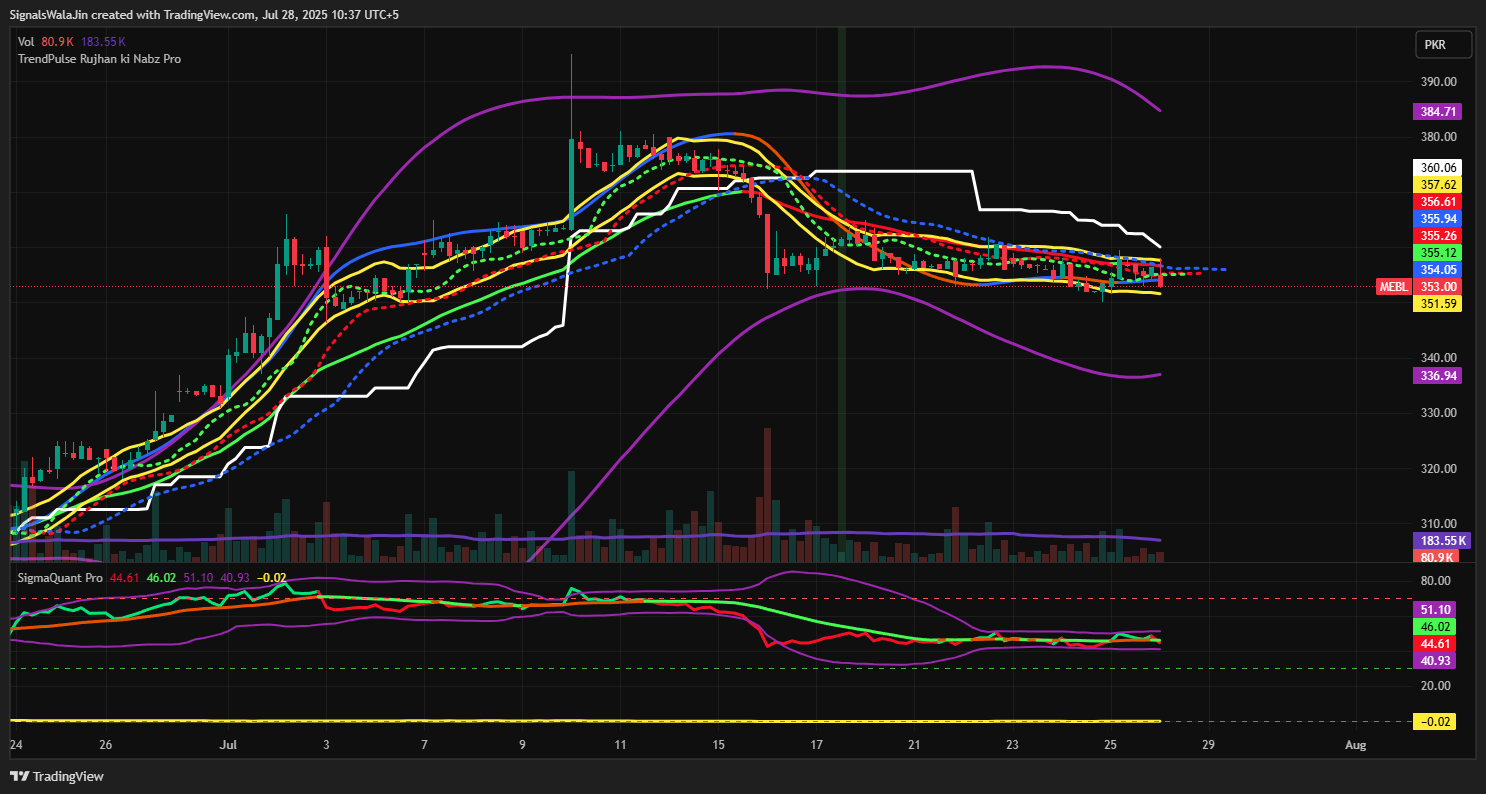
Task: Click the SigmaQuant Pro indicator title
Action: [x=60, y=578]
